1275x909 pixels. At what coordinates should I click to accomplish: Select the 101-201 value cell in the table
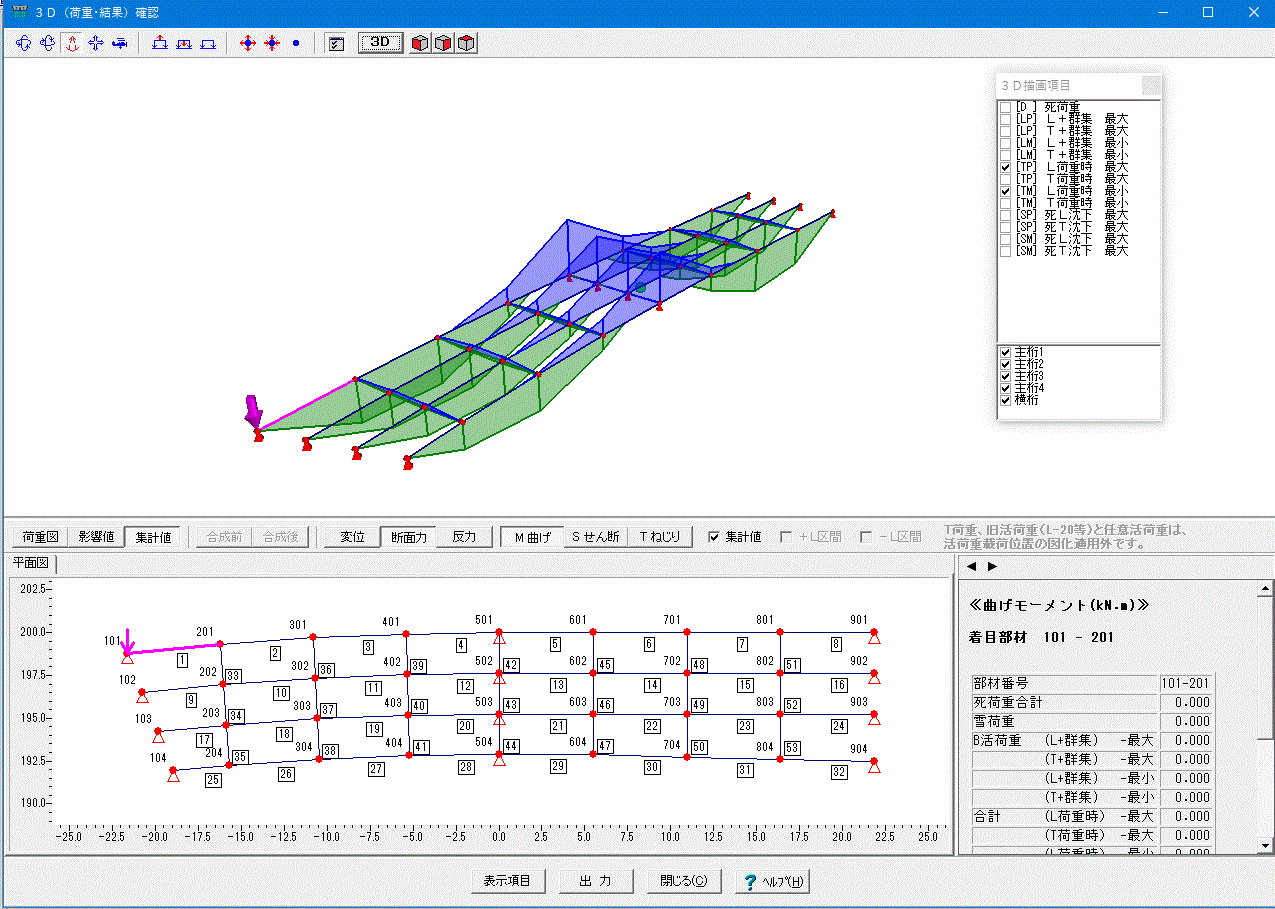[1187, 684]
